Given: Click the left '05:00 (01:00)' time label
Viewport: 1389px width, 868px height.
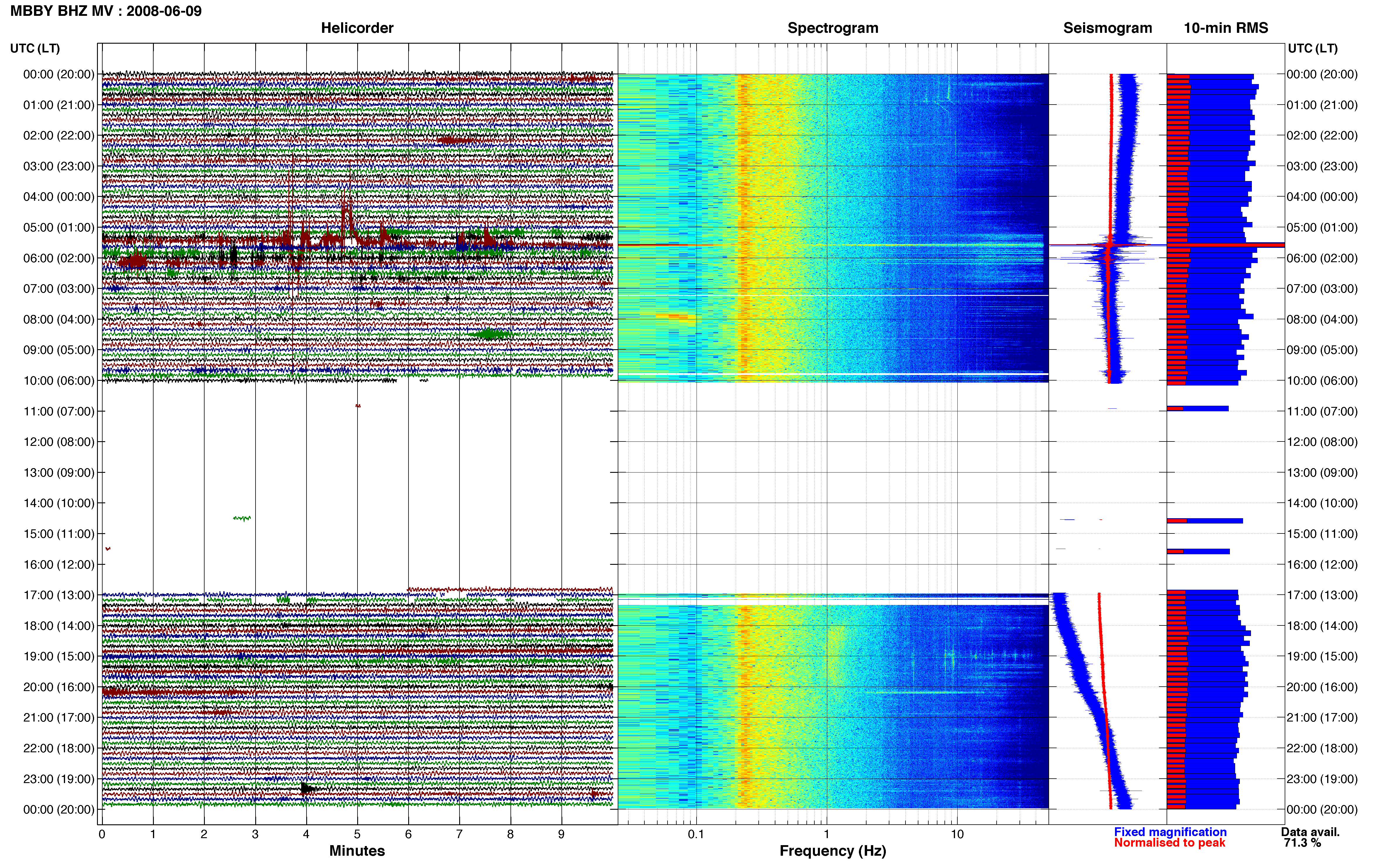Looking at the screenshot, I should point(59,227).
